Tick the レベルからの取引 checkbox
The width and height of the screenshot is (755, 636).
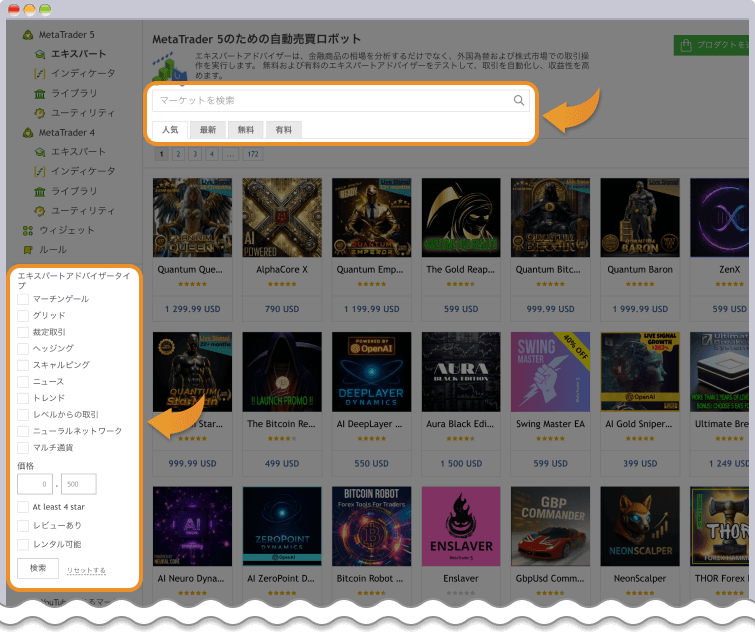pos(23,415)
